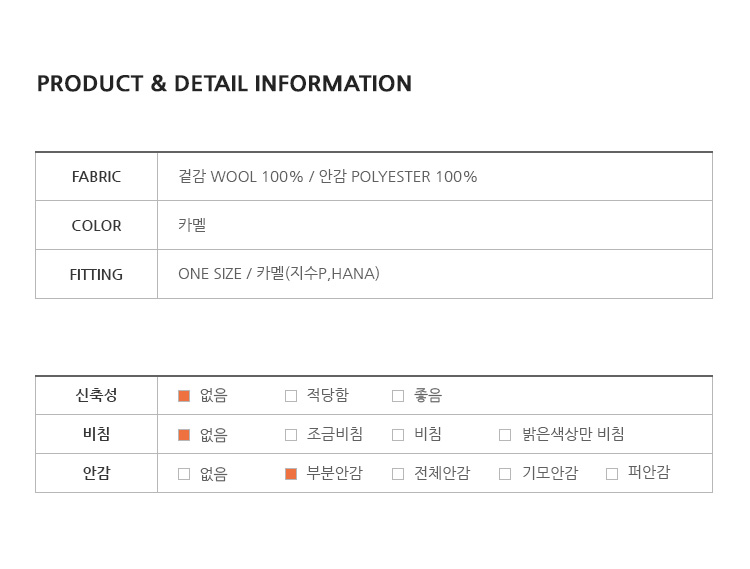750x569 pixels.
Task: Check the 퍼안감 checkbox
Action: [x=612, y=474]
